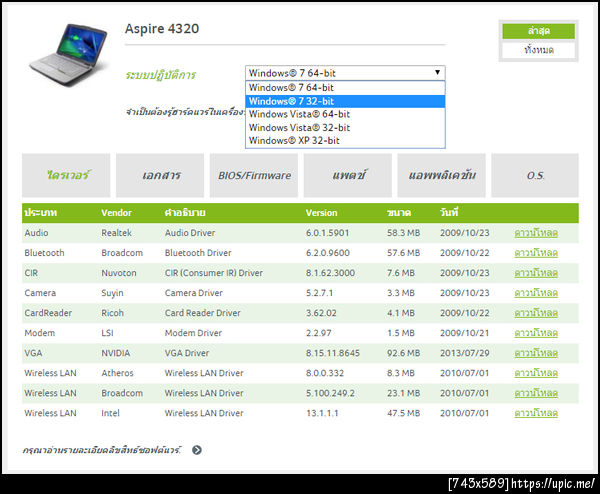Open the operating system dropdown arrow
Image resolution: width=600 pixels, height=494 pixels.
click(437, 72)
